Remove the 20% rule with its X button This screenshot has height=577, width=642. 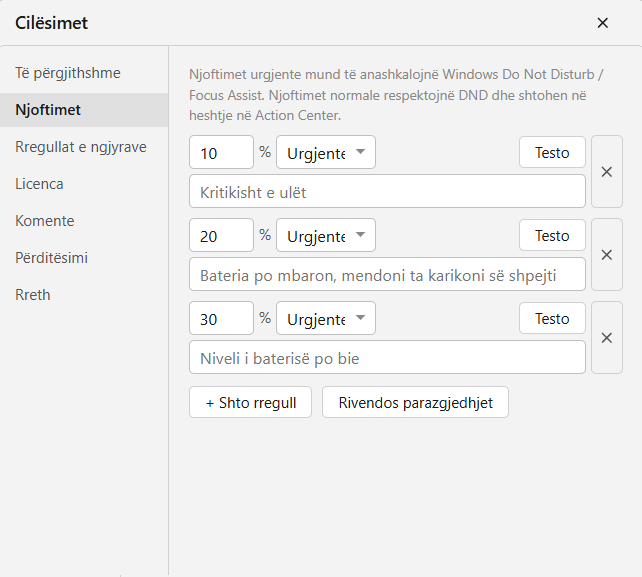coord(607,255)
